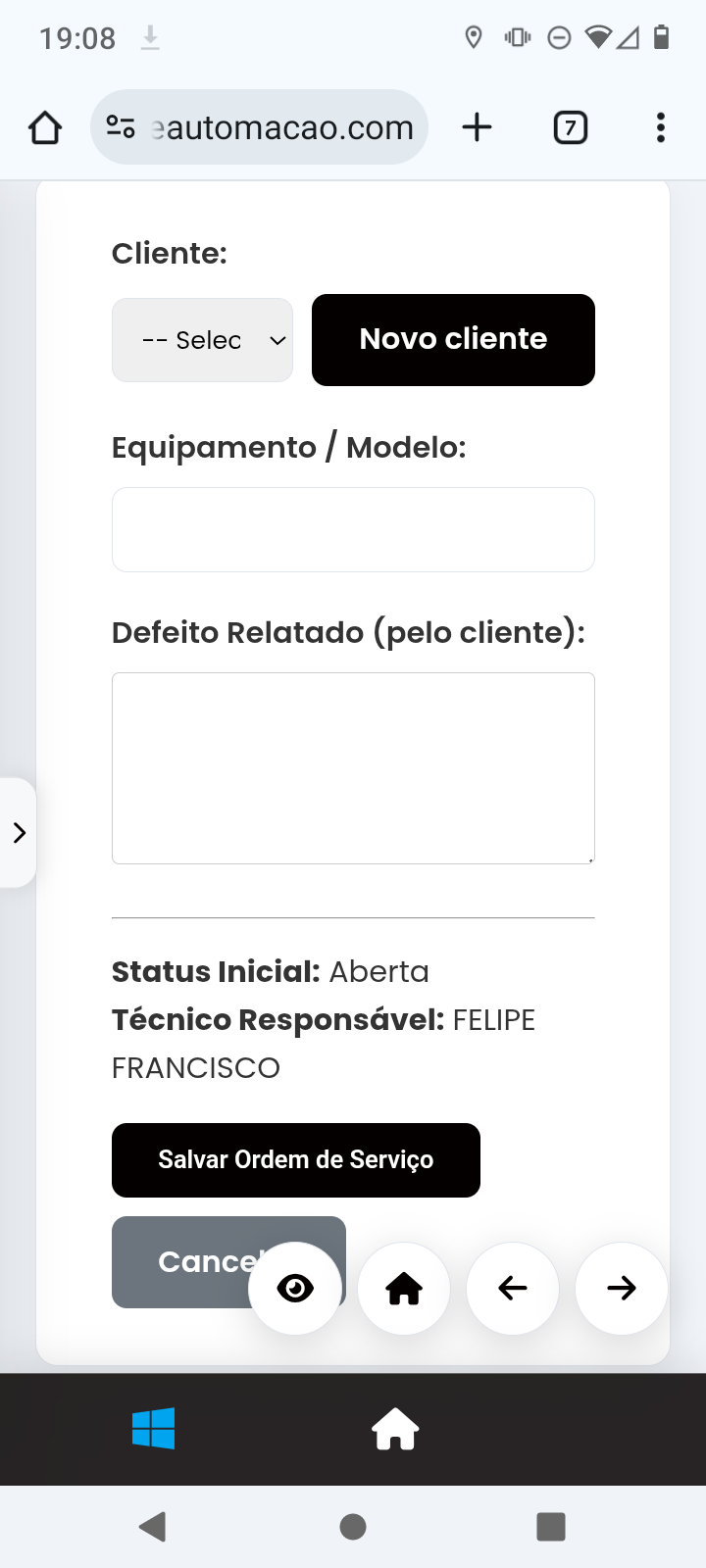Tap the floating home button

click(x=404, y=1289)
